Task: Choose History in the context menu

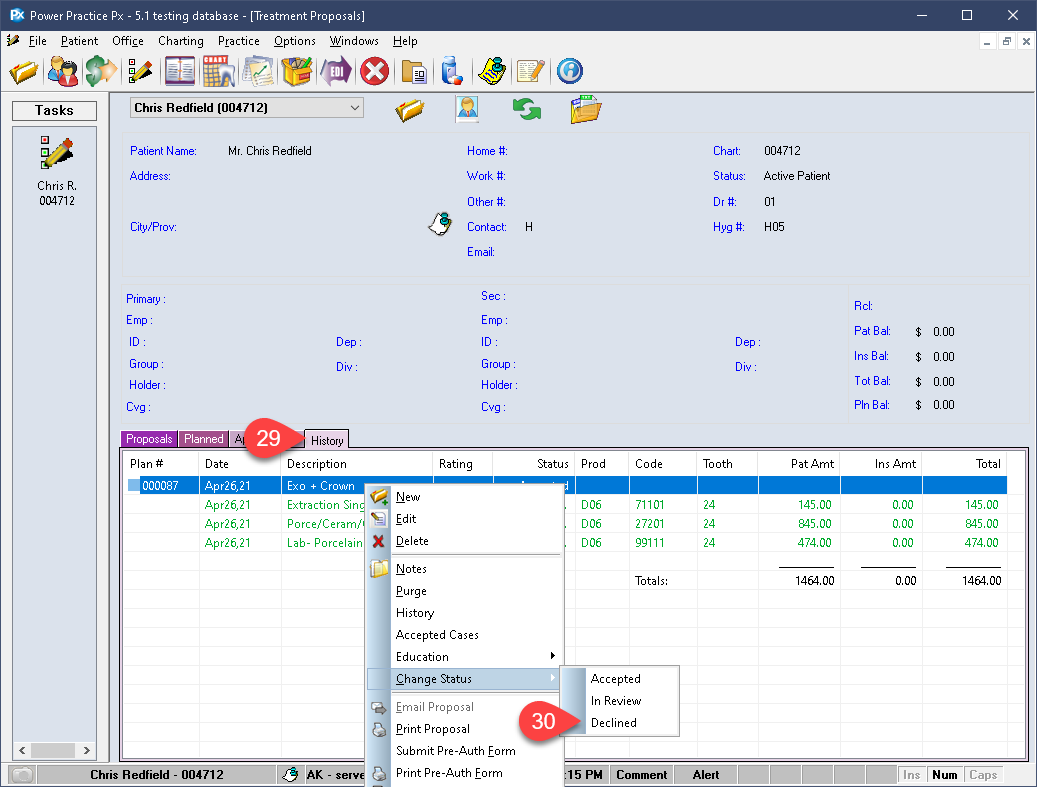Action: point(464,612)
